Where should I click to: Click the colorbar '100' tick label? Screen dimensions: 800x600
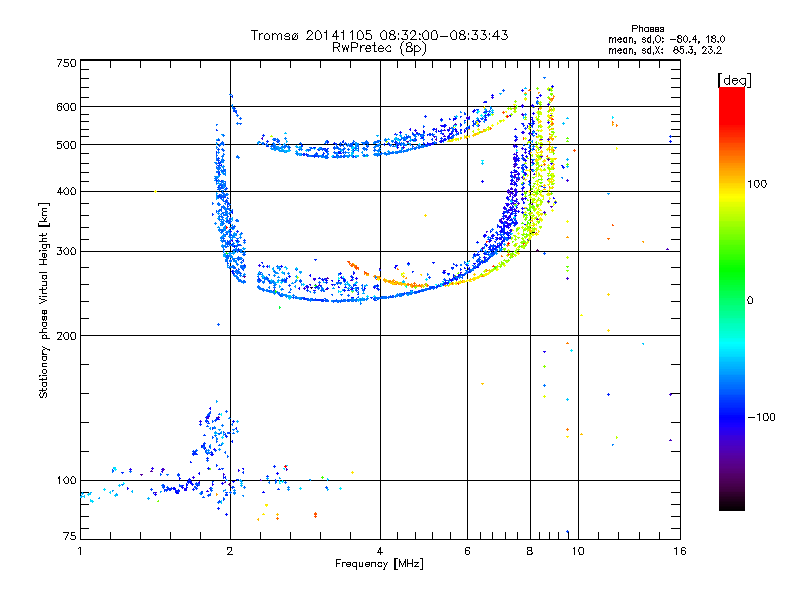(x=757, y=184)
